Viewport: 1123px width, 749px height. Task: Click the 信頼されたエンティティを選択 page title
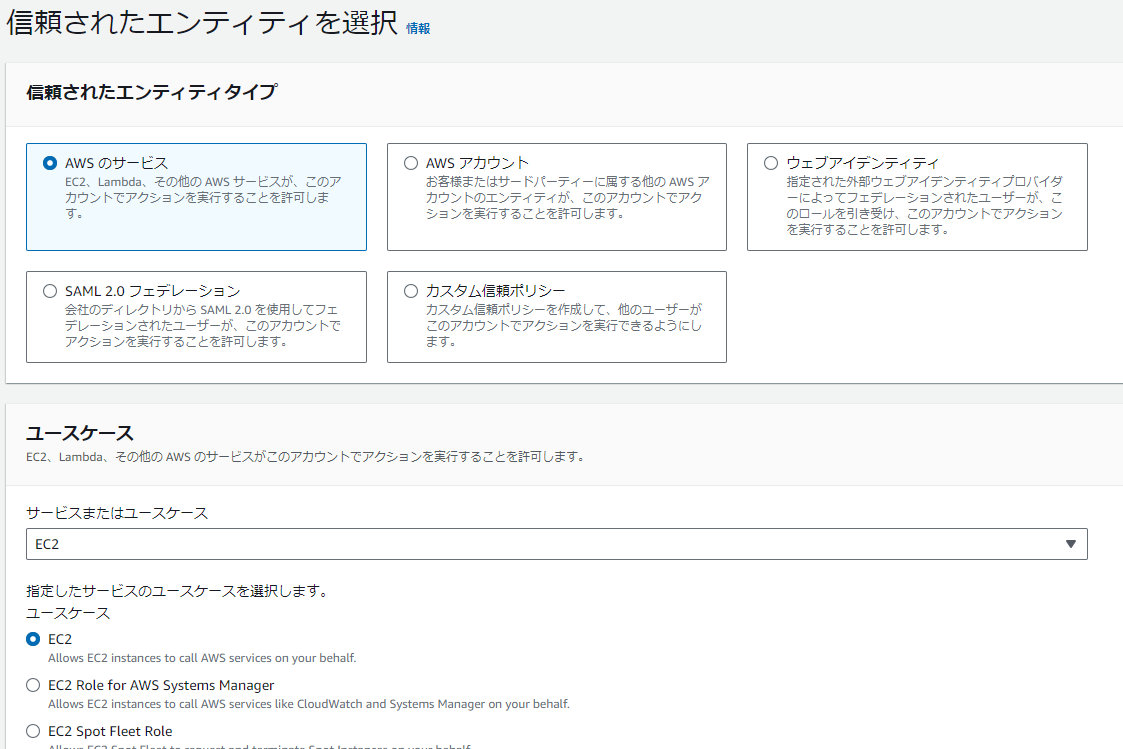(202, 23)
